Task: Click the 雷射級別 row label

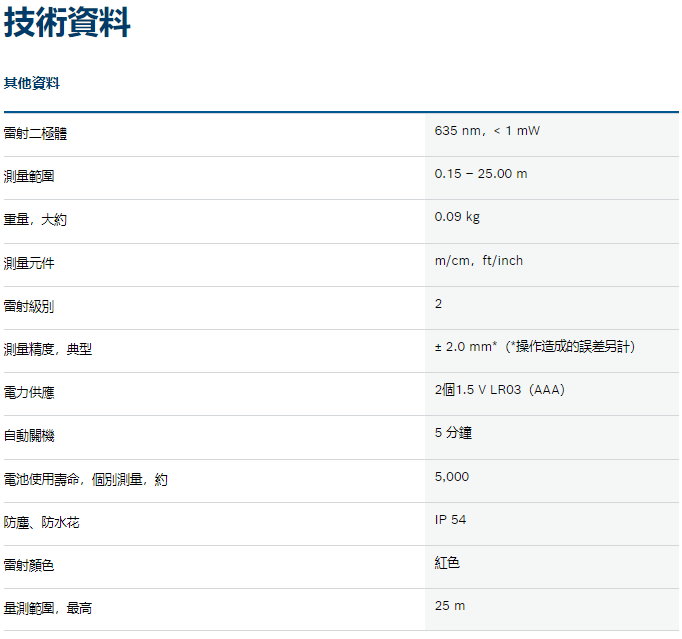Action: pos(29,306)
